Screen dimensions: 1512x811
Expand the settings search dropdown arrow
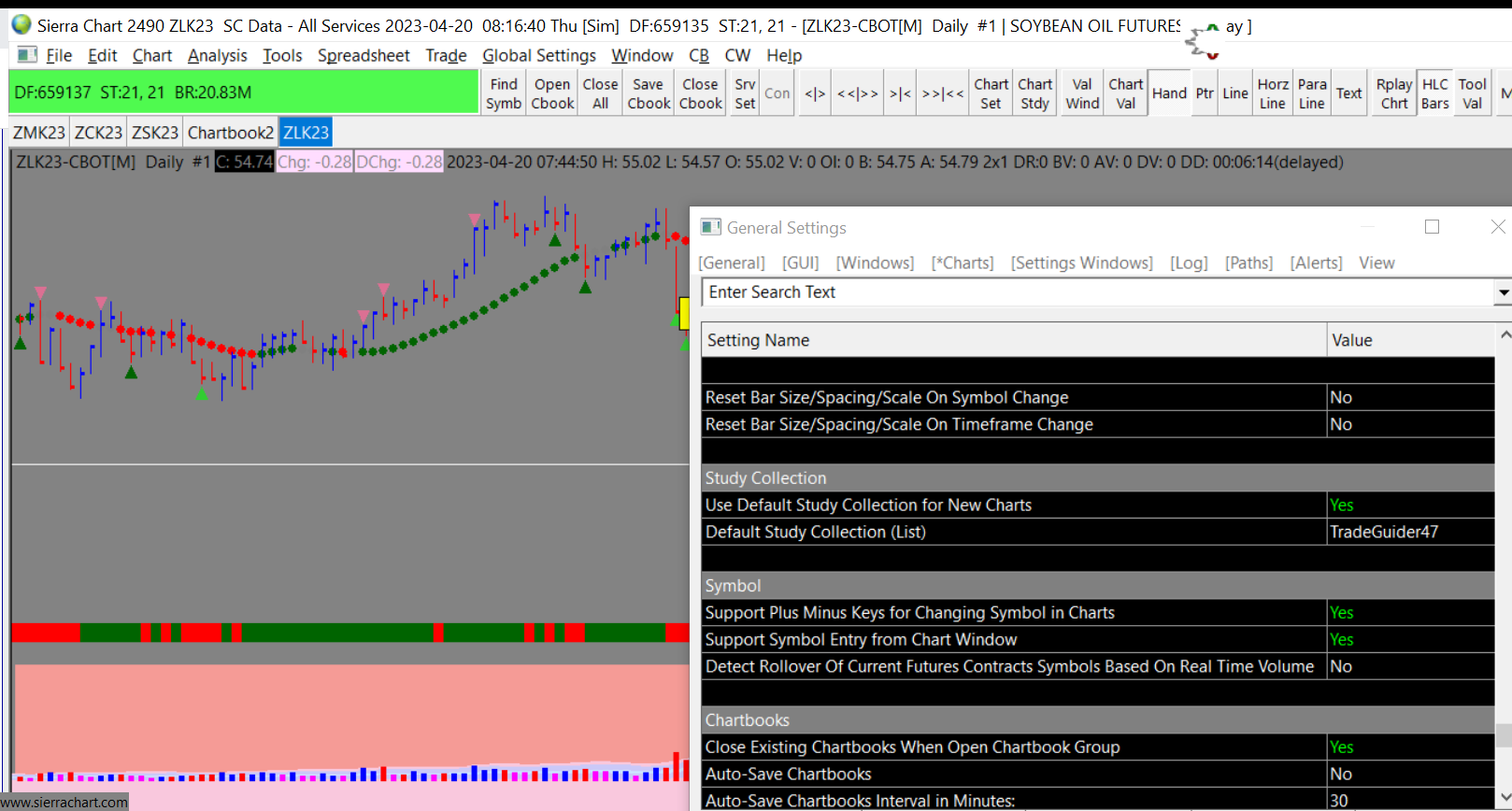click(x=1503, y=292)
